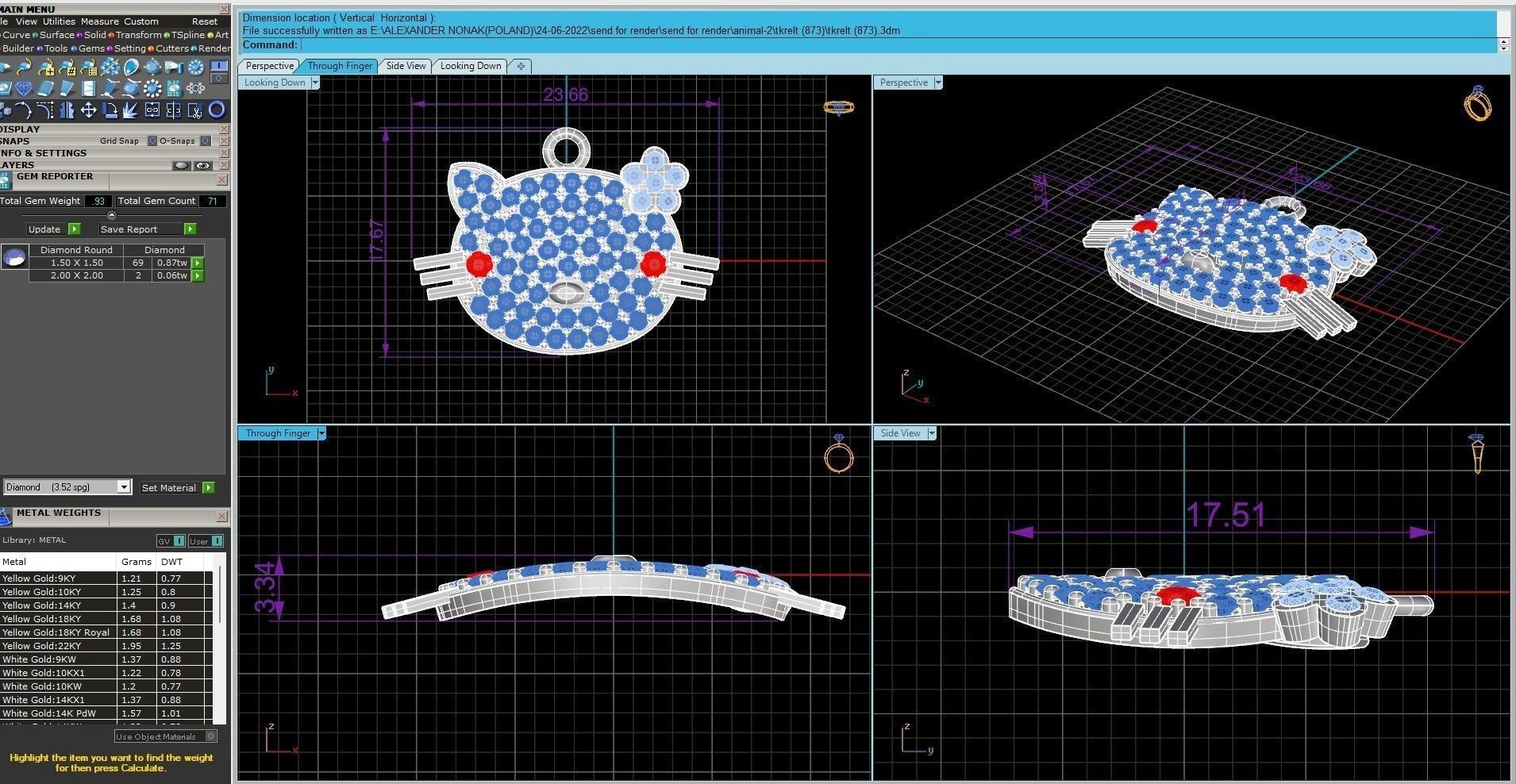Image resolution: width=1516 pixels, height=784 pixels.
Task: Open the Custom menu
Action: 141,21
